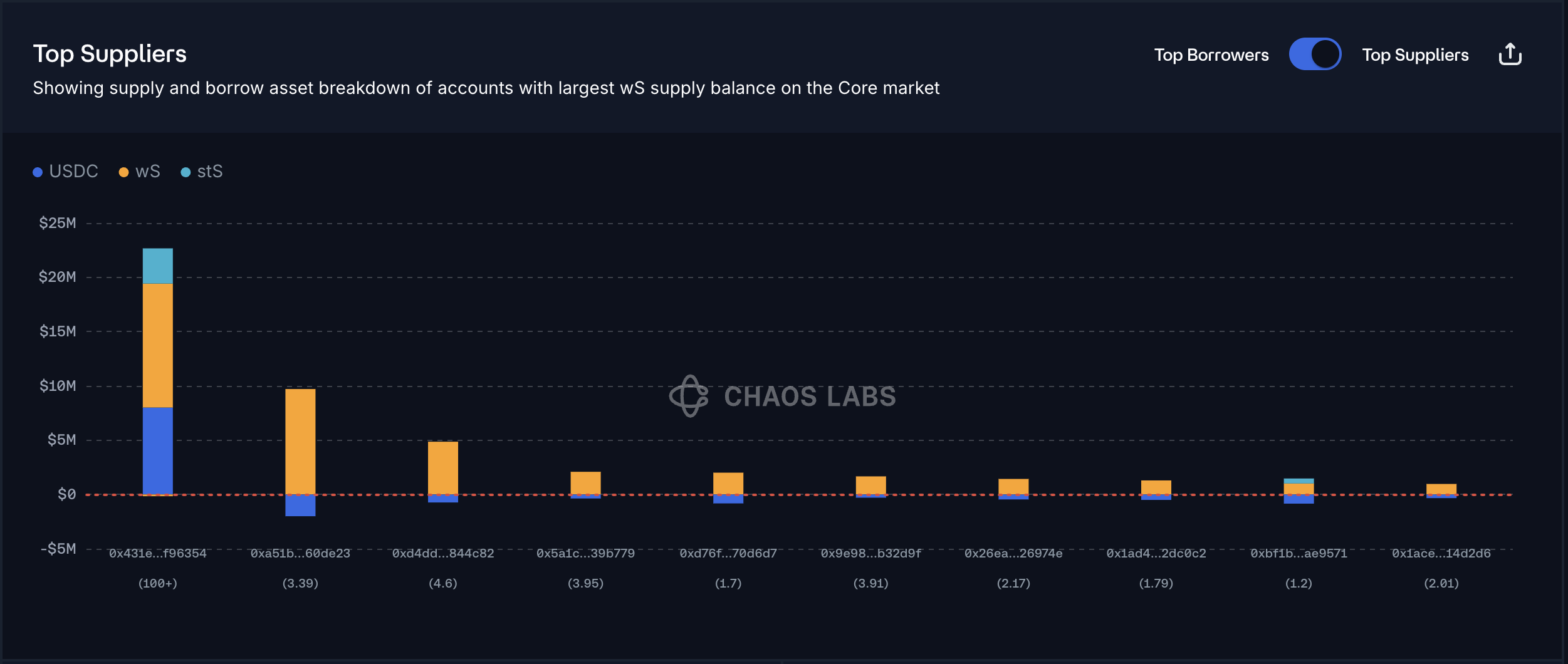This screenshot has width=1568, height=664.
Task: Click the blue USDC legend dot
Action: pyautogui.click(x=38, y=172)
